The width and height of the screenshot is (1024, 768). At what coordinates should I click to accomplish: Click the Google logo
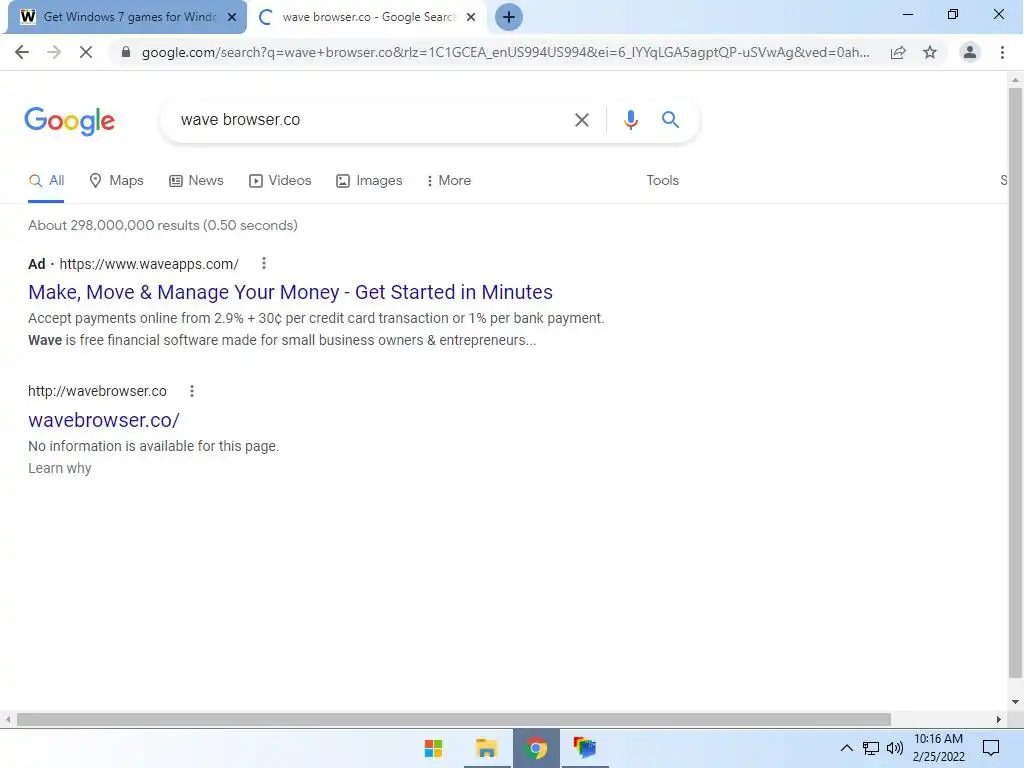click(69, 121)
